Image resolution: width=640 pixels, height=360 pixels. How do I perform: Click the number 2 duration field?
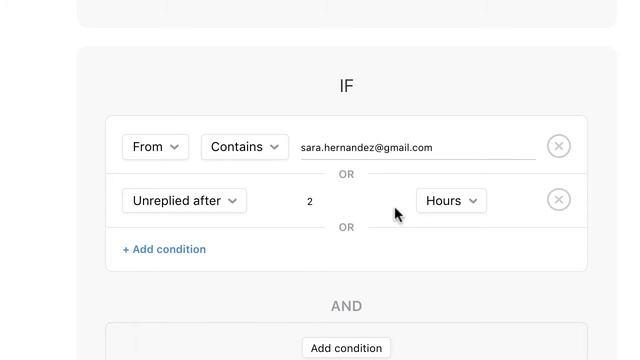310,201
